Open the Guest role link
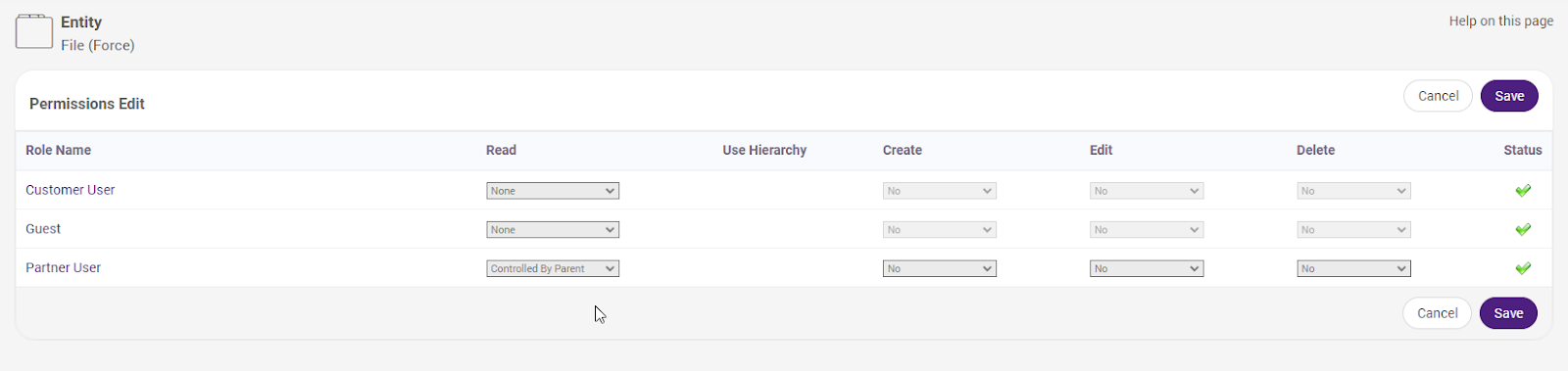 [x=43, y=229]
